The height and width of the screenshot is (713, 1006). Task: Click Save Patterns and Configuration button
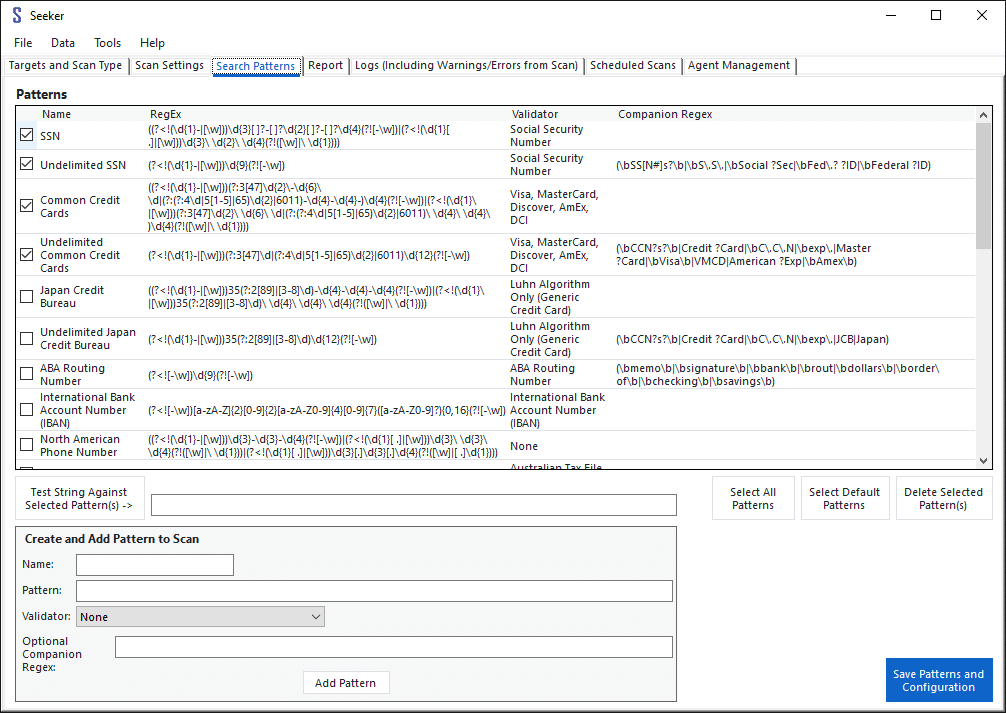[939, 680]
